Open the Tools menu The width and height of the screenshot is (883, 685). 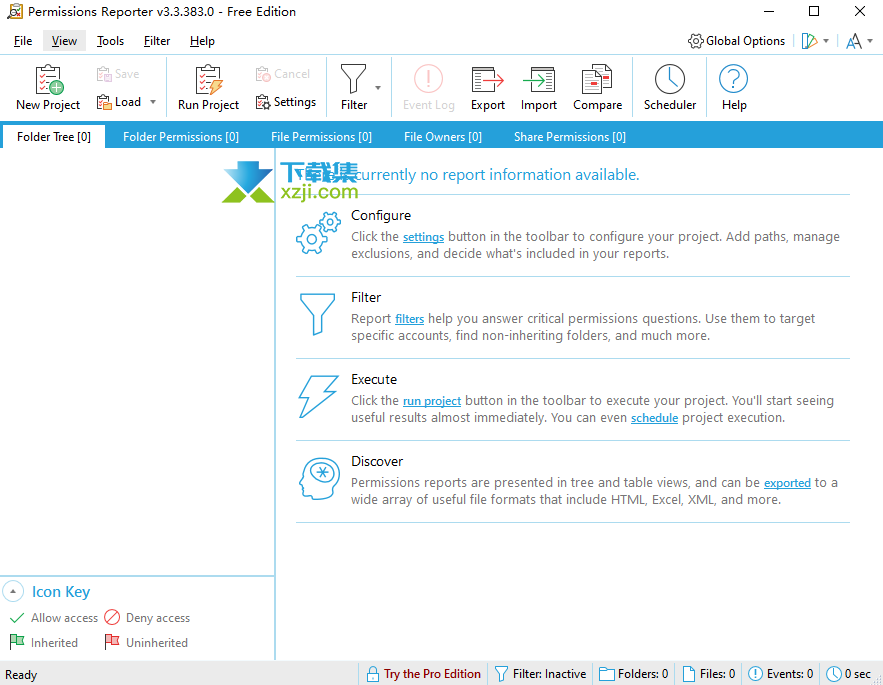110,41
